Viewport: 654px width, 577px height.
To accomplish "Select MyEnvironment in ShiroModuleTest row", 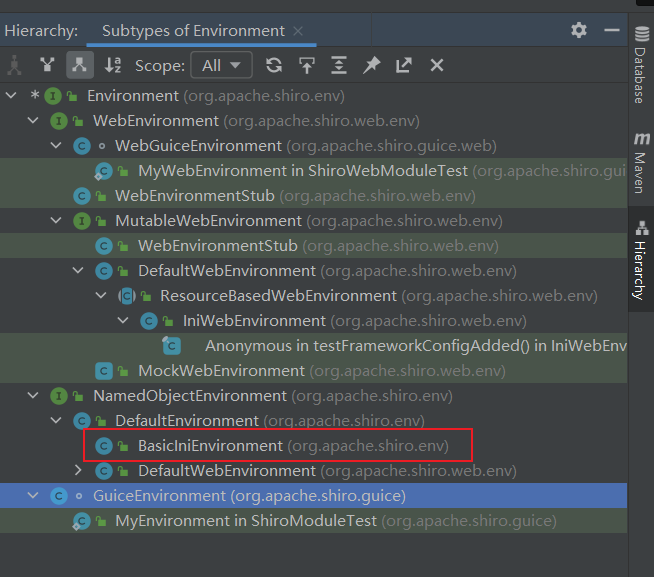I will pos(313,521).
